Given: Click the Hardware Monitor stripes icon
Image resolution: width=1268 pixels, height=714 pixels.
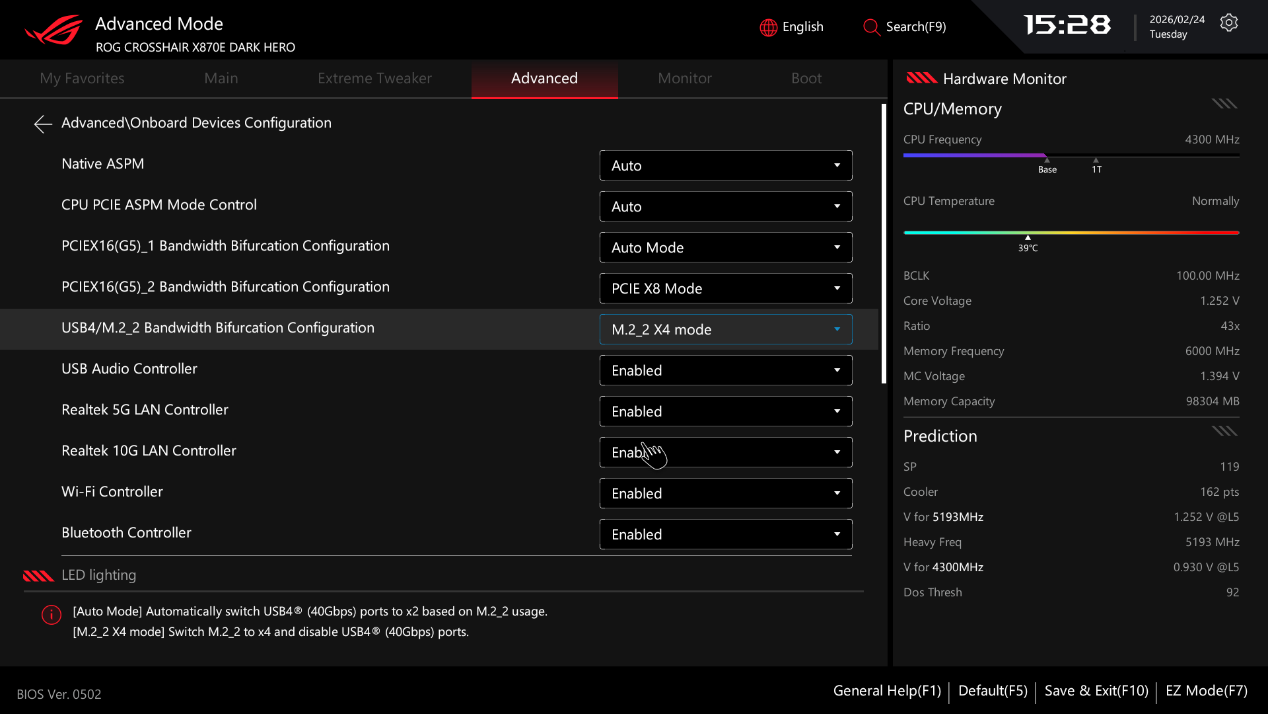Looking at the screenshot, I should tap(920, 79).
